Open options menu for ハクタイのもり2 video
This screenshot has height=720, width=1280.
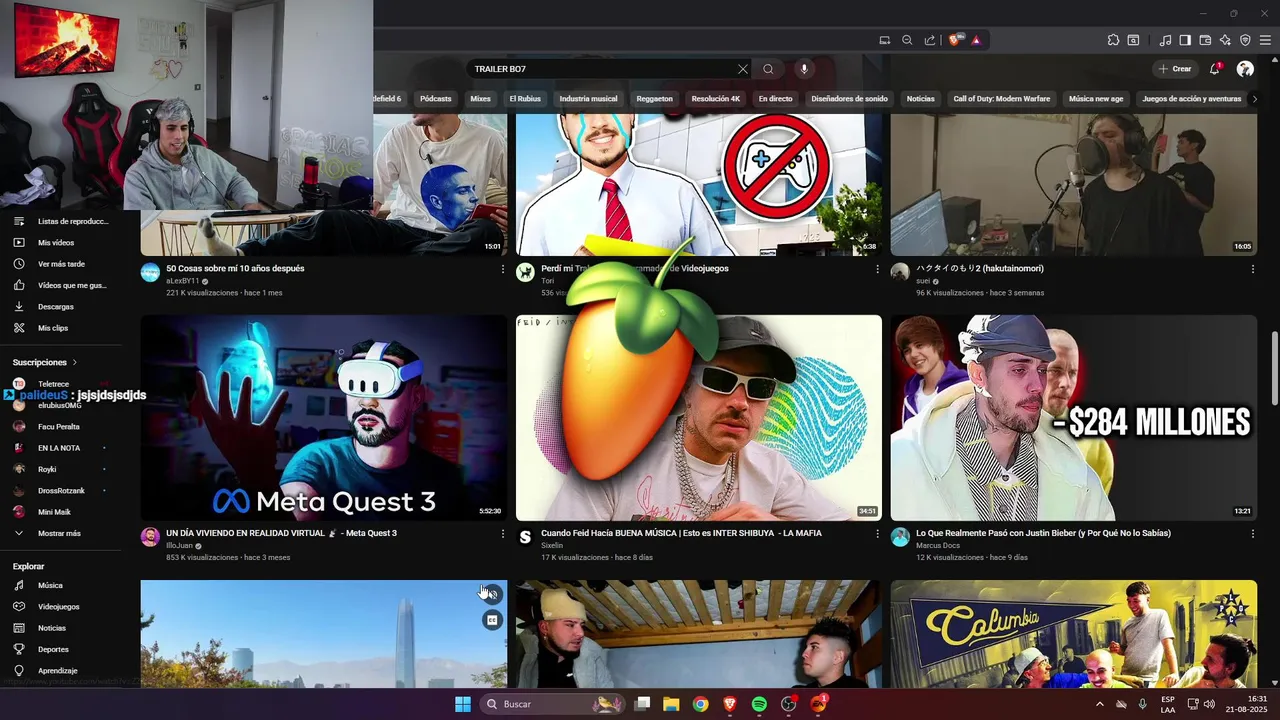pyautogui.click(x=1252, y=269)
